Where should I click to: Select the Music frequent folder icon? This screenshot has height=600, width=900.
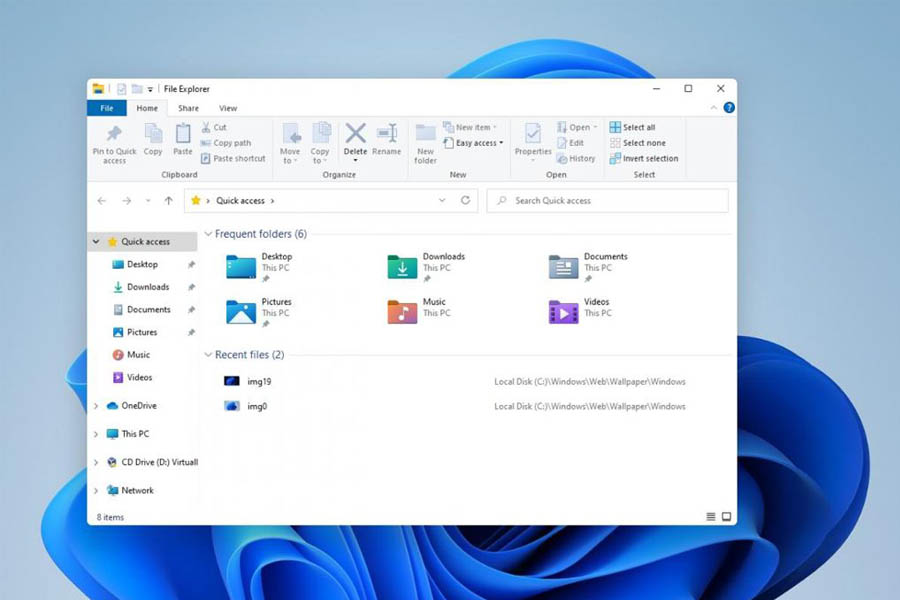coord(402,312)
